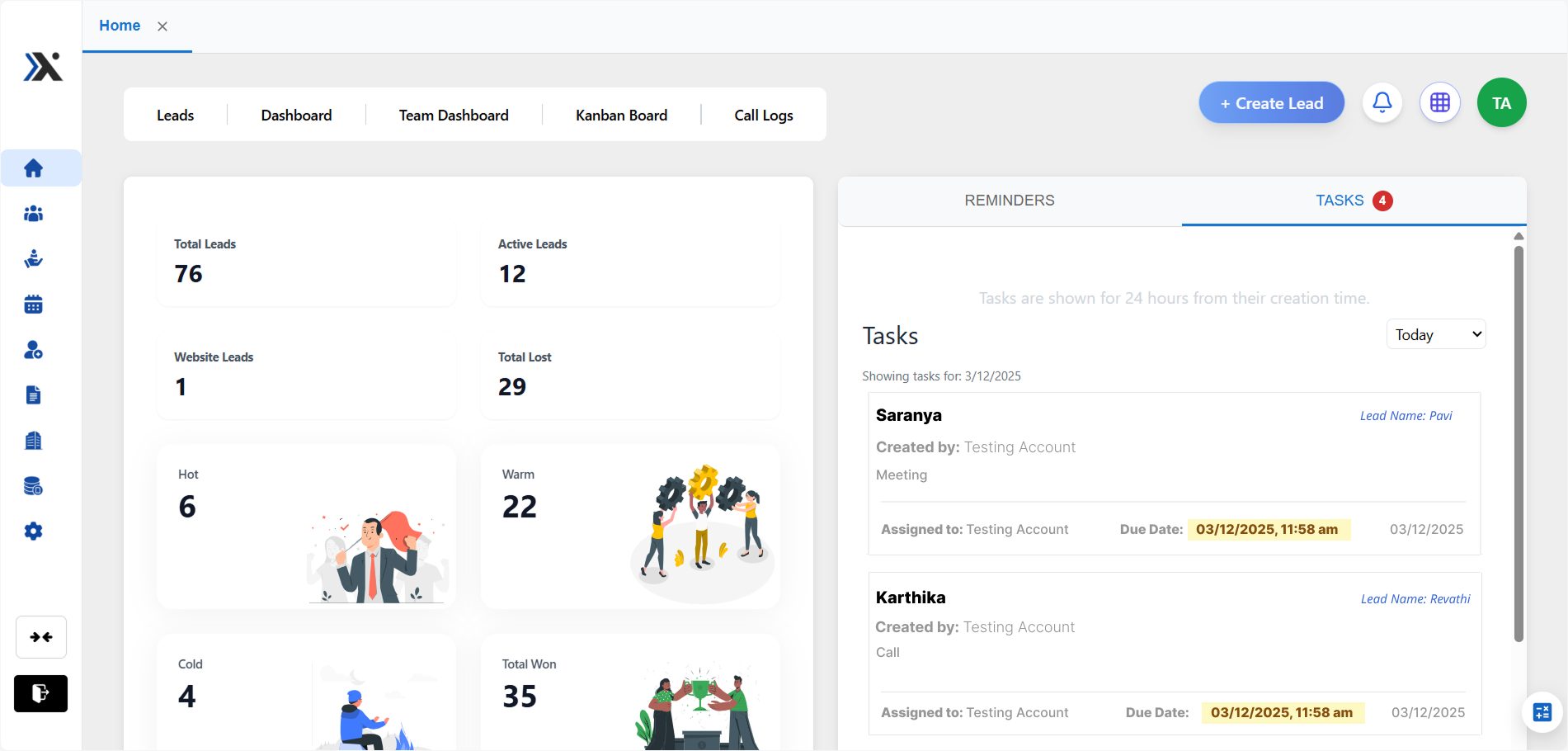The height and width of the screenshot is (751, 1568).
Task: Click Karthika task title
Action: 911,597
